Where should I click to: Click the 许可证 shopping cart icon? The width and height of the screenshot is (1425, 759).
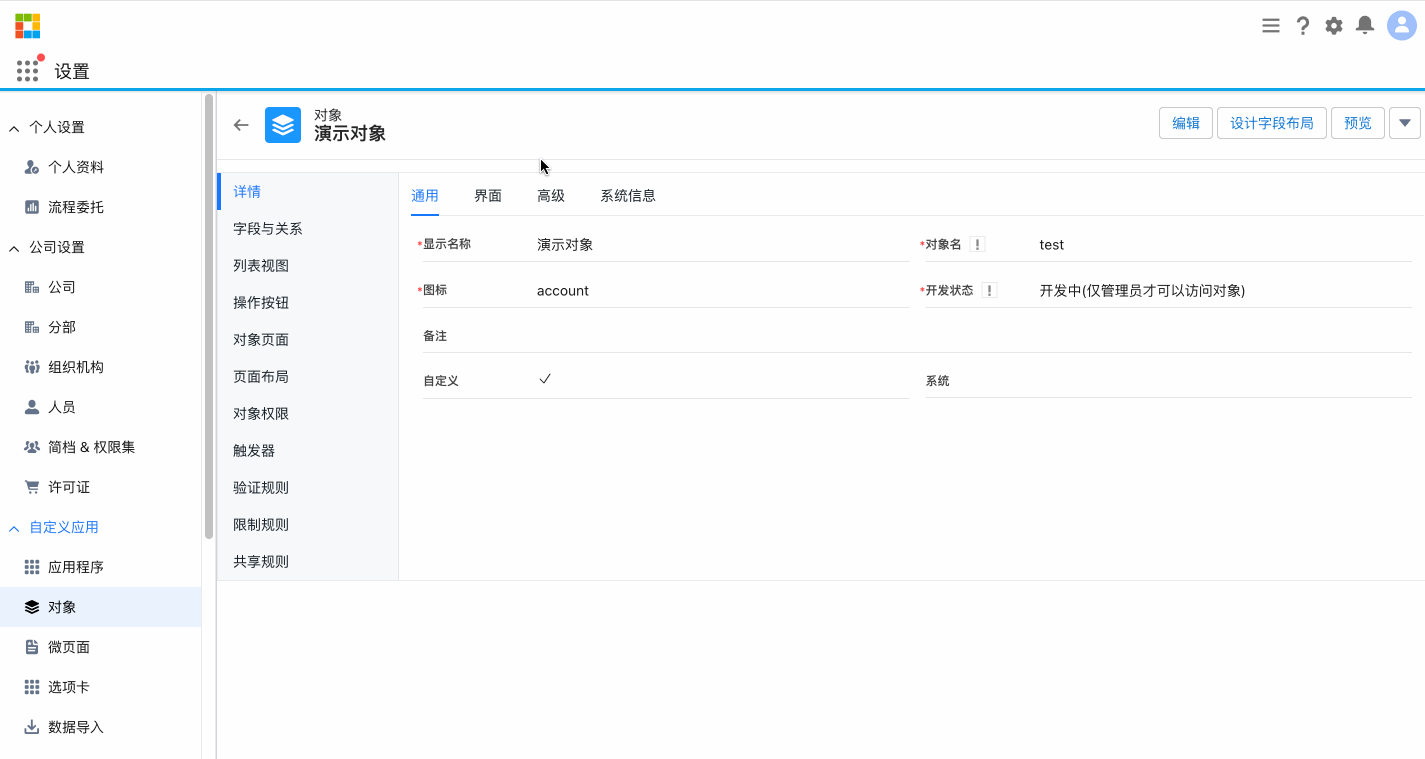click(34, 487)
